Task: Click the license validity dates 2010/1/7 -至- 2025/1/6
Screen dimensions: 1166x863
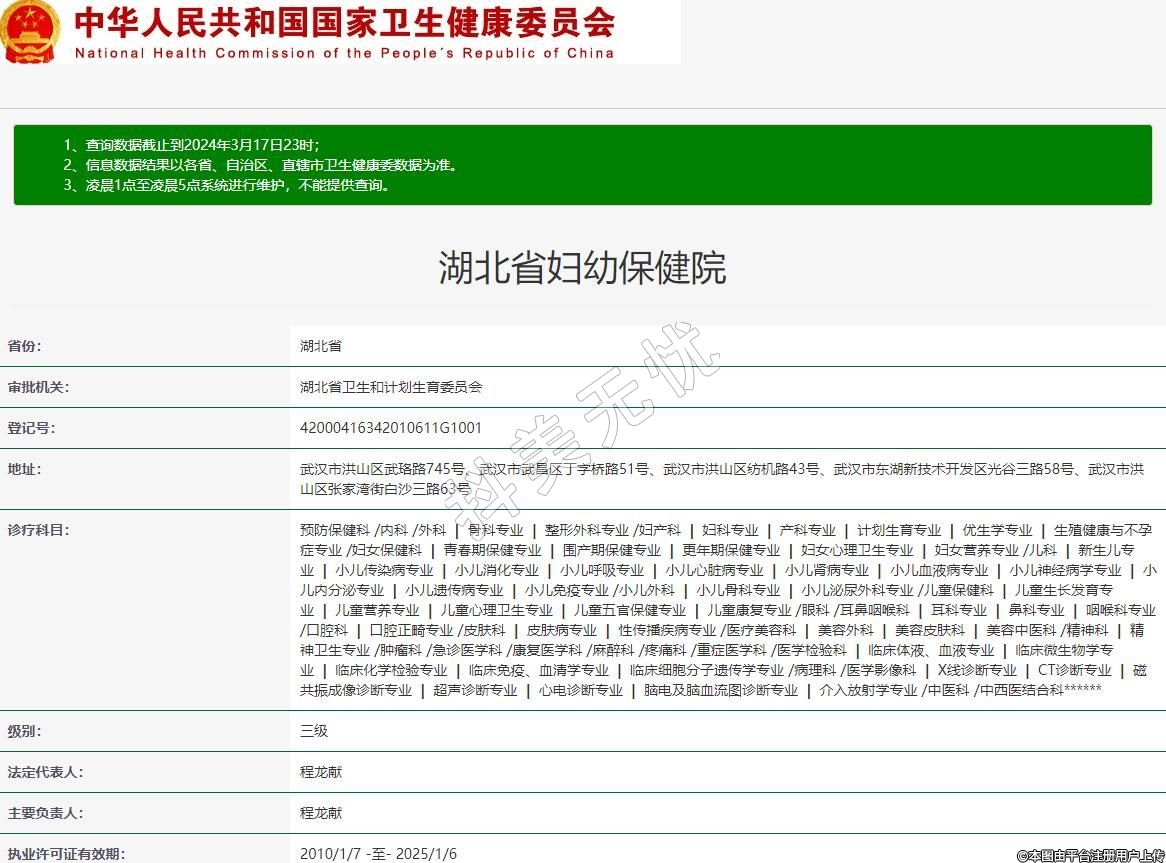Action: click(378, 854)
